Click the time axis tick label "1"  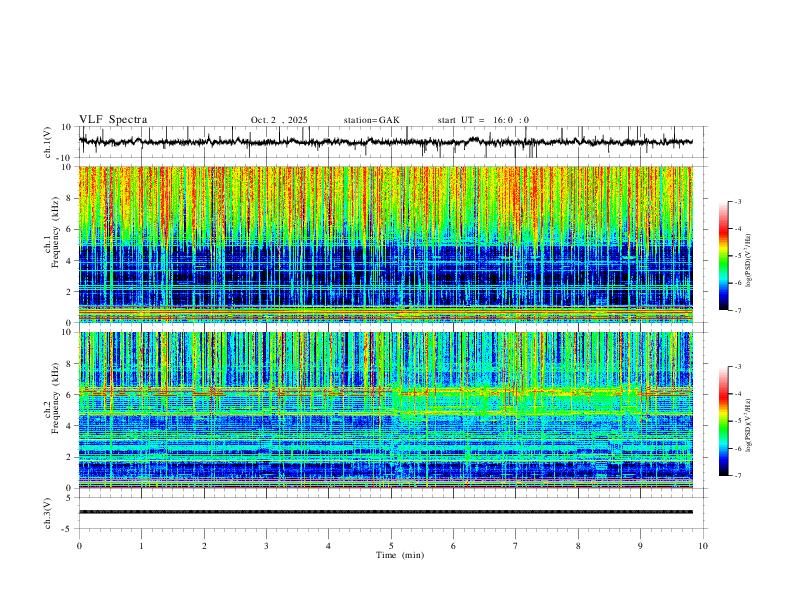point(141,546)
